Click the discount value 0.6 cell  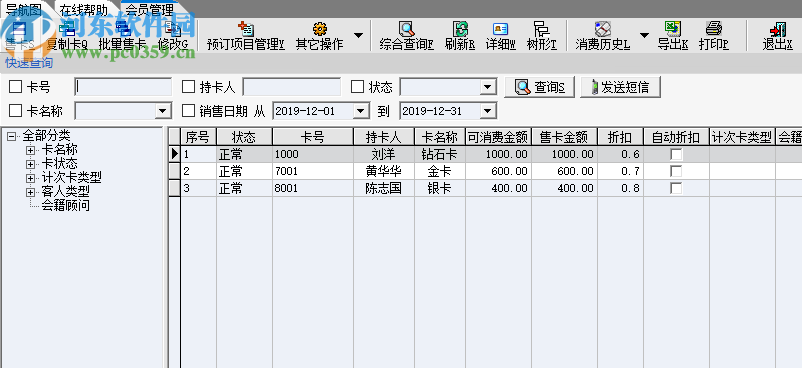(x=620, y=154)
